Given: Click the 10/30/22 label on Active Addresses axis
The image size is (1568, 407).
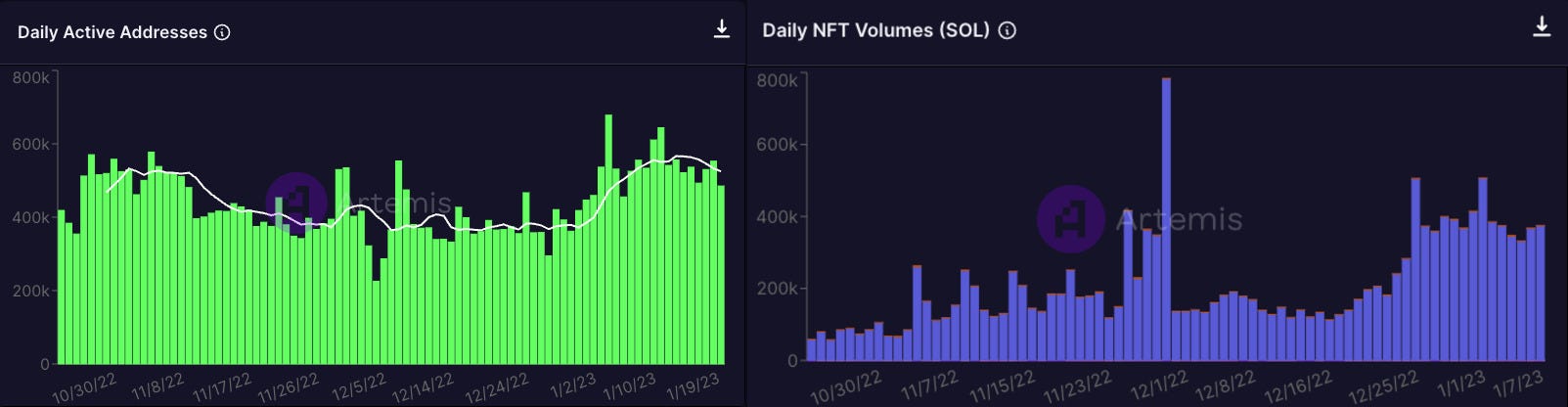Looking at the screenshot, I should (85, 387).
